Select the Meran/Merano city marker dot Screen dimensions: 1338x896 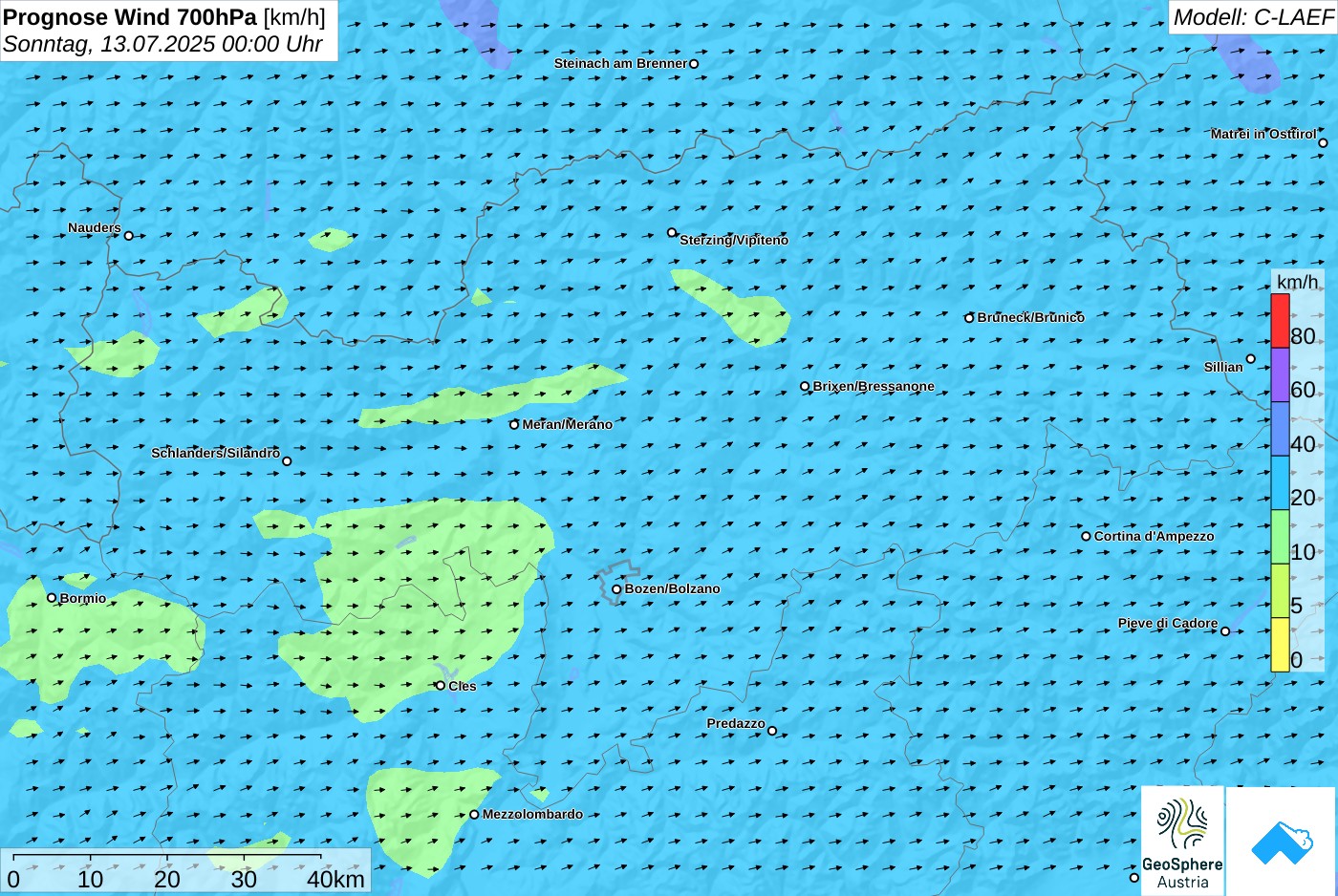pos(514,424)
